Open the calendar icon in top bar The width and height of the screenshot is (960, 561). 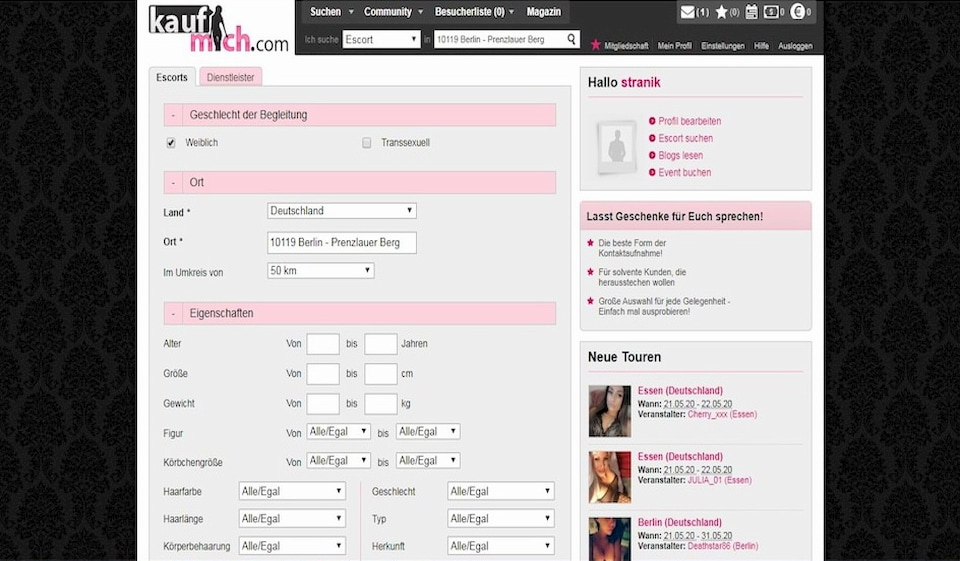752,13
